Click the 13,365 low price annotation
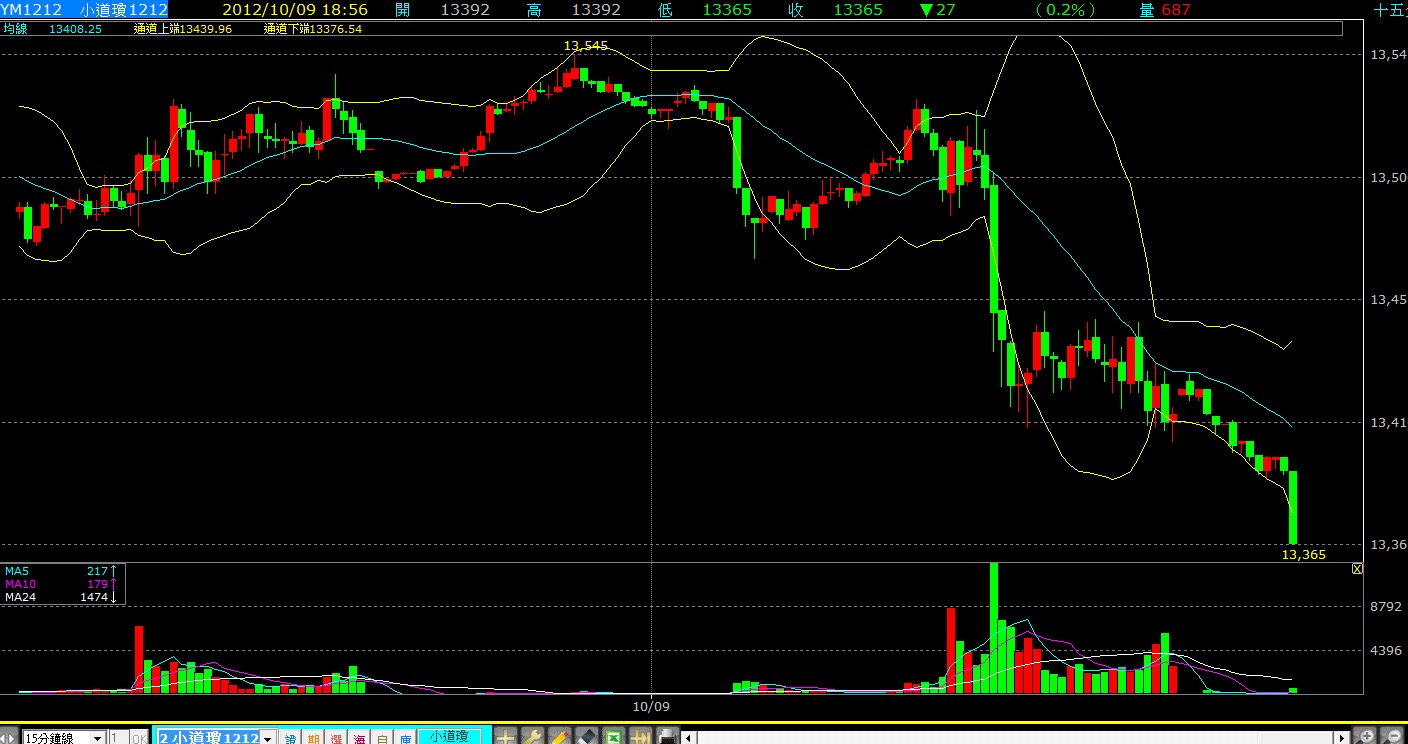Screen dimensions: 1408x744 pyautogui.click(x=1304, y=554)
